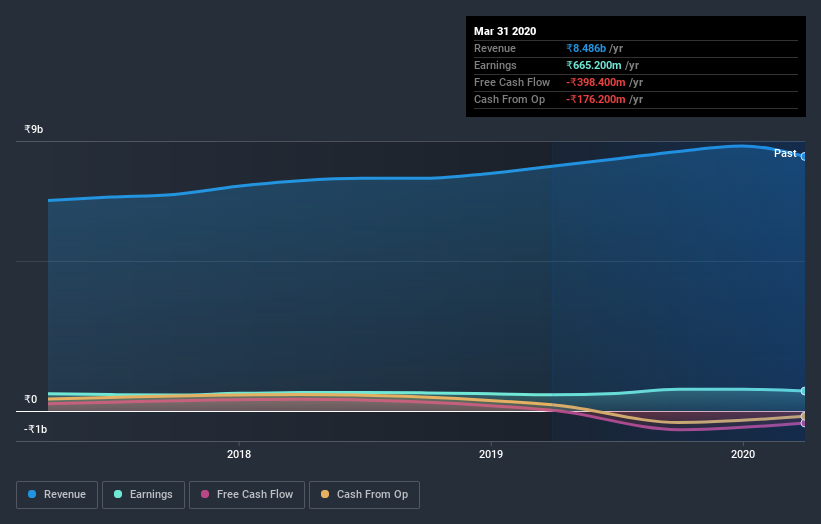The width and height of the screenshot is (821, 524).
Task: Click the Free Cash Flow label in tooltip
Action: (512, 82)
